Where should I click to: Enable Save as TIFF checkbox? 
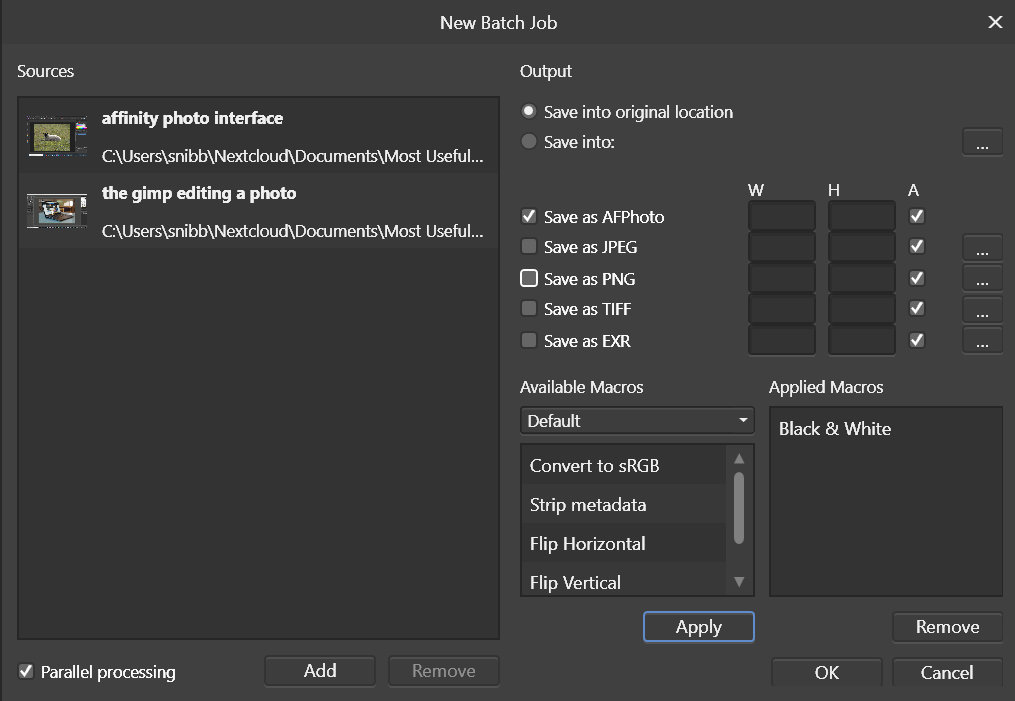pos(529,308)
